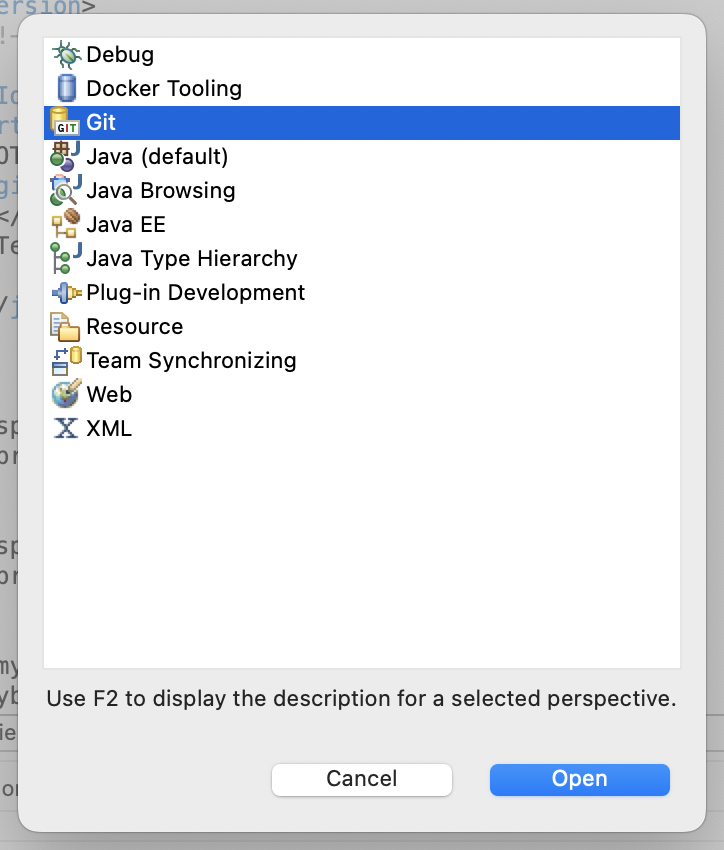
Task: Click the Java Browsing magnifier icon
Action: [x=65, y=190]
